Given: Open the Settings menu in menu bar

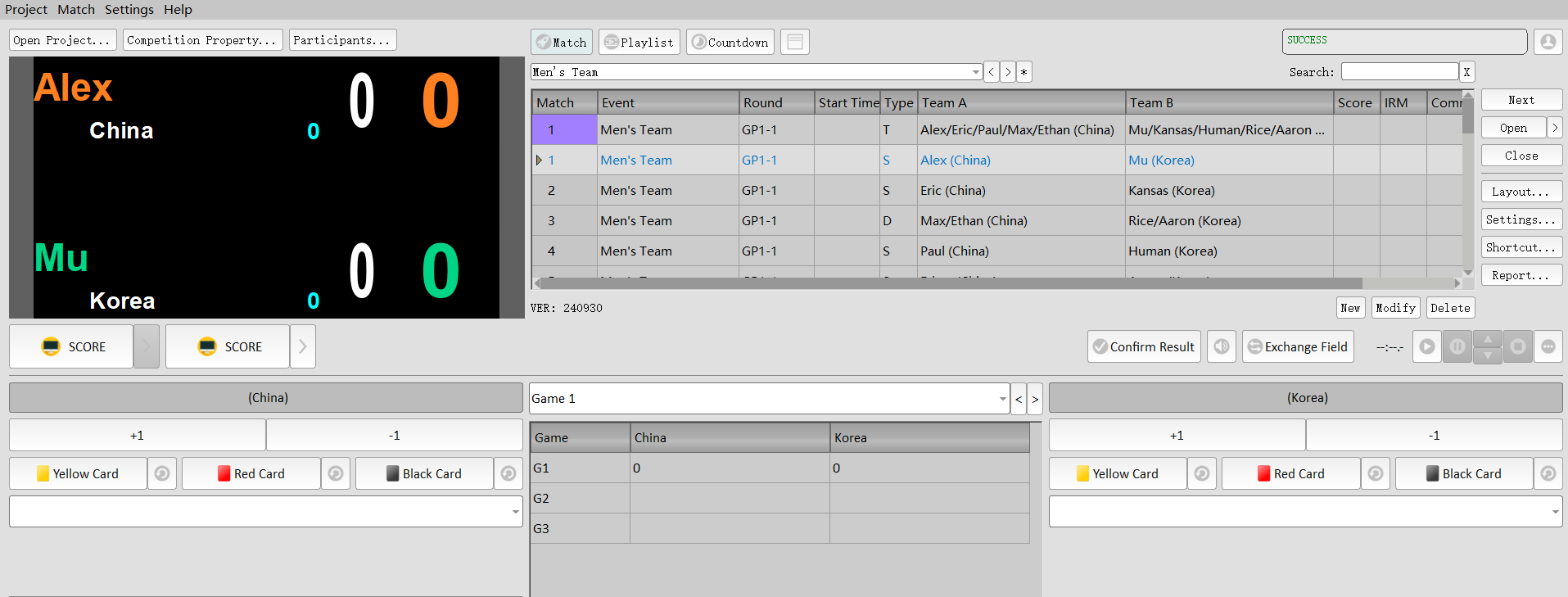Looking at the screenshot, I should [129, 10].
